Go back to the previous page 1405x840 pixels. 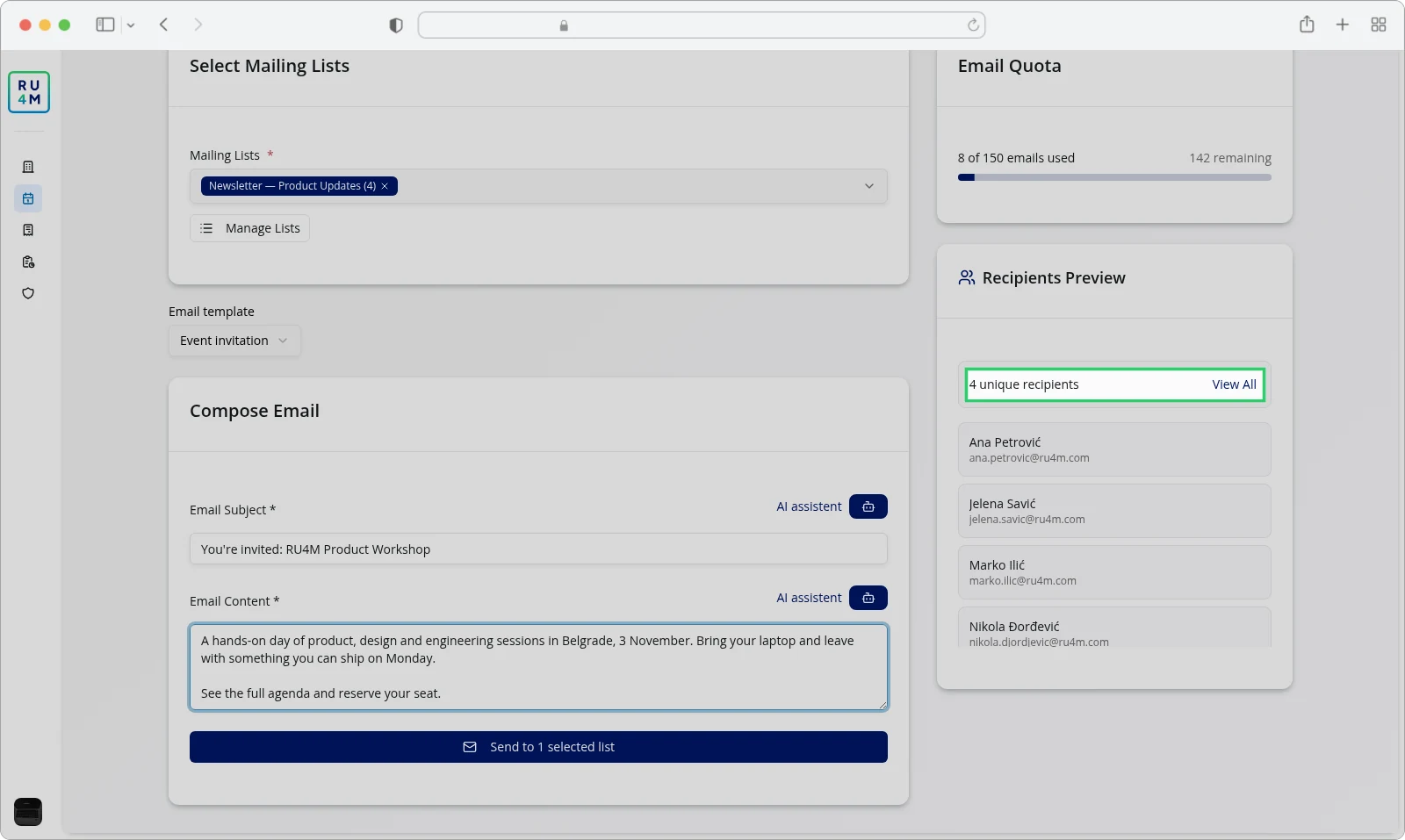[x=163, y=25]
